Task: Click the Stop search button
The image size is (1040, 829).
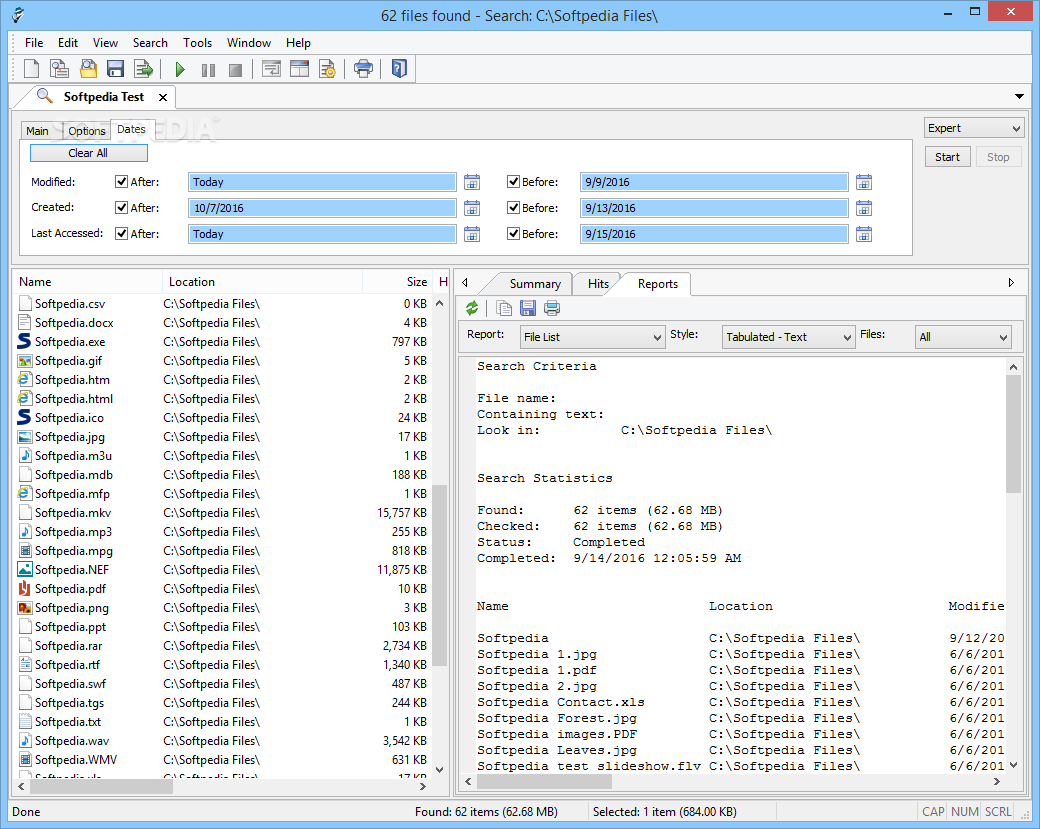Action: [998, 157]
